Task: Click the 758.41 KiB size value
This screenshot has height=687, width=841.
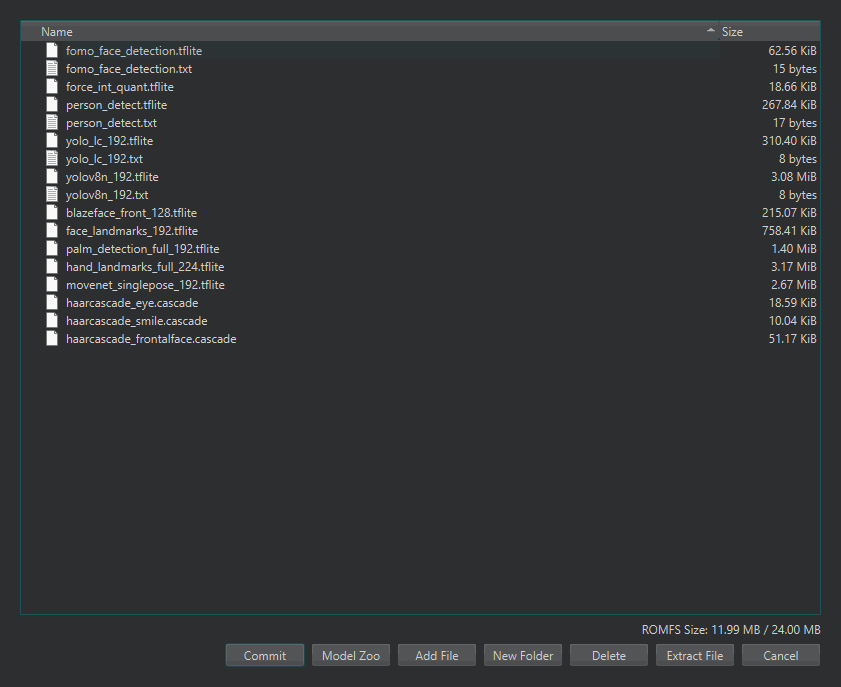Action: (x=789, y=231)
